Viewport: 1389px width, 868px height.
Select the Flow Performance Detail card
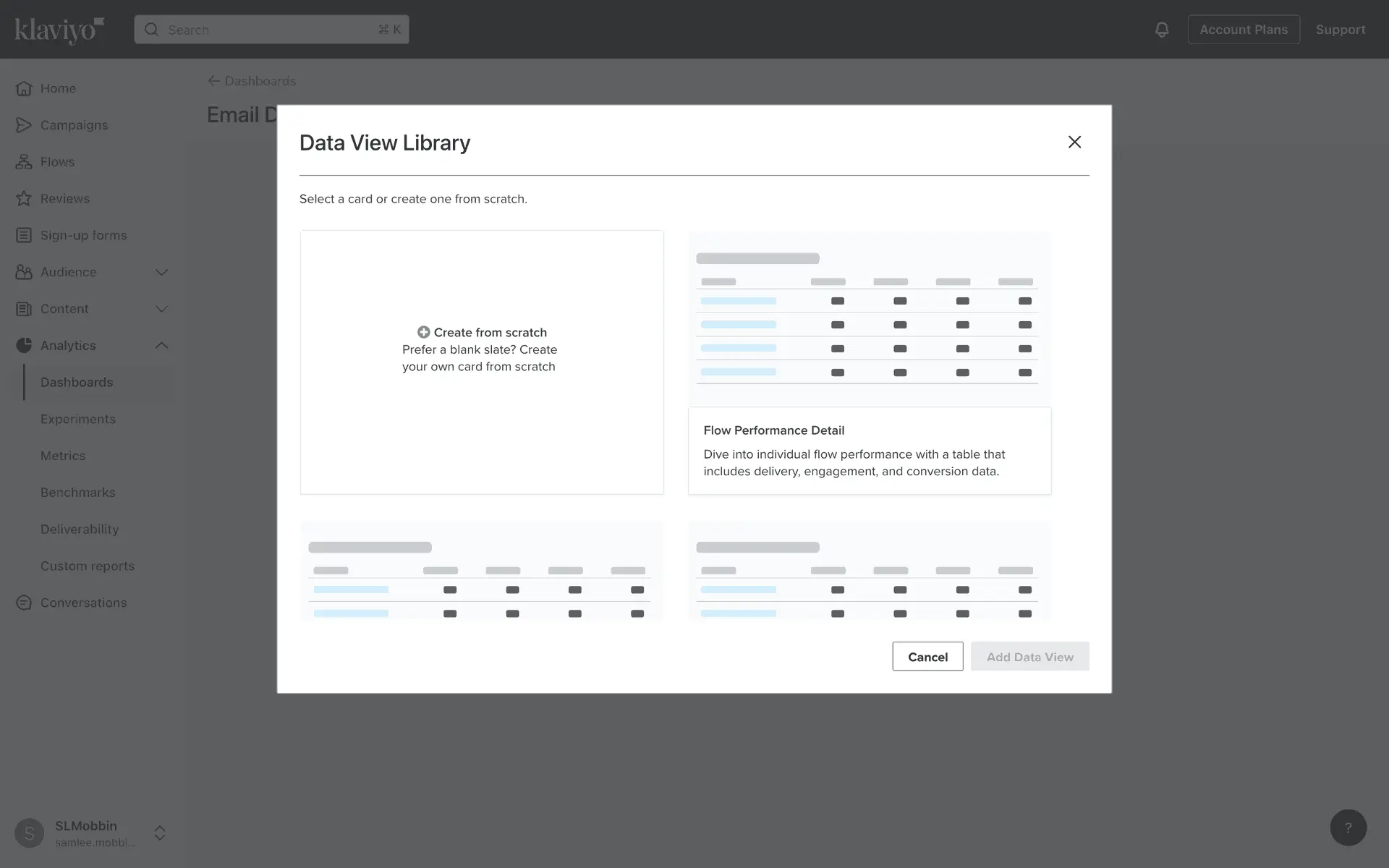[x=869, y=363]
